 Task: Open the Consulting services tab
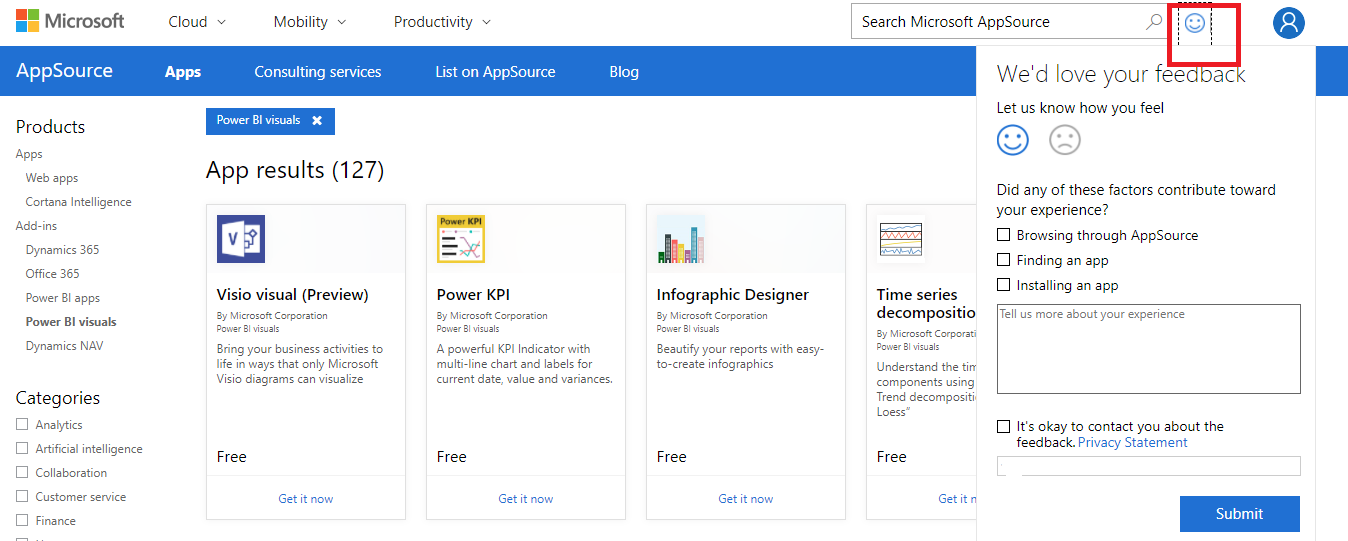pos(318,72)
